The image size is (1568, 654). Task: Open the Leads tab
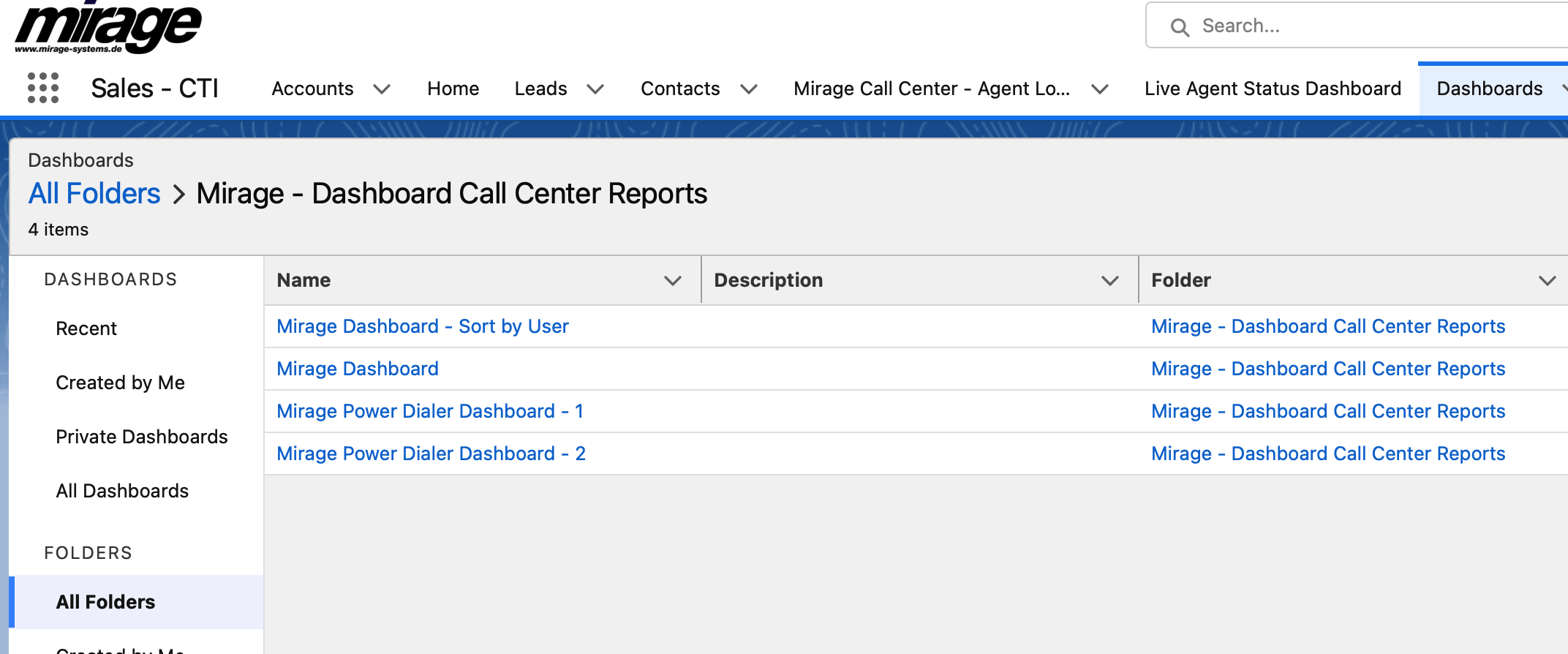[x=540, y=89]
